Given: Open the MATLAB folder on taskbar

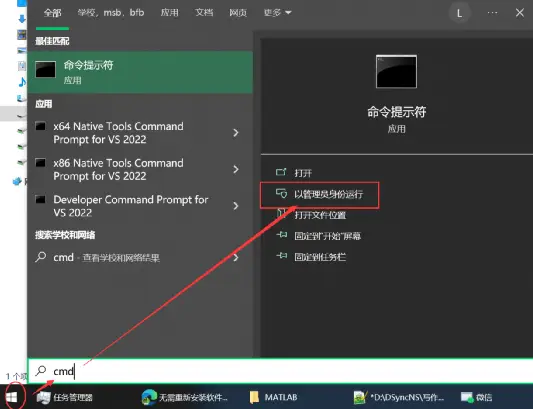Looking at the screenshot, I should 273,397.
